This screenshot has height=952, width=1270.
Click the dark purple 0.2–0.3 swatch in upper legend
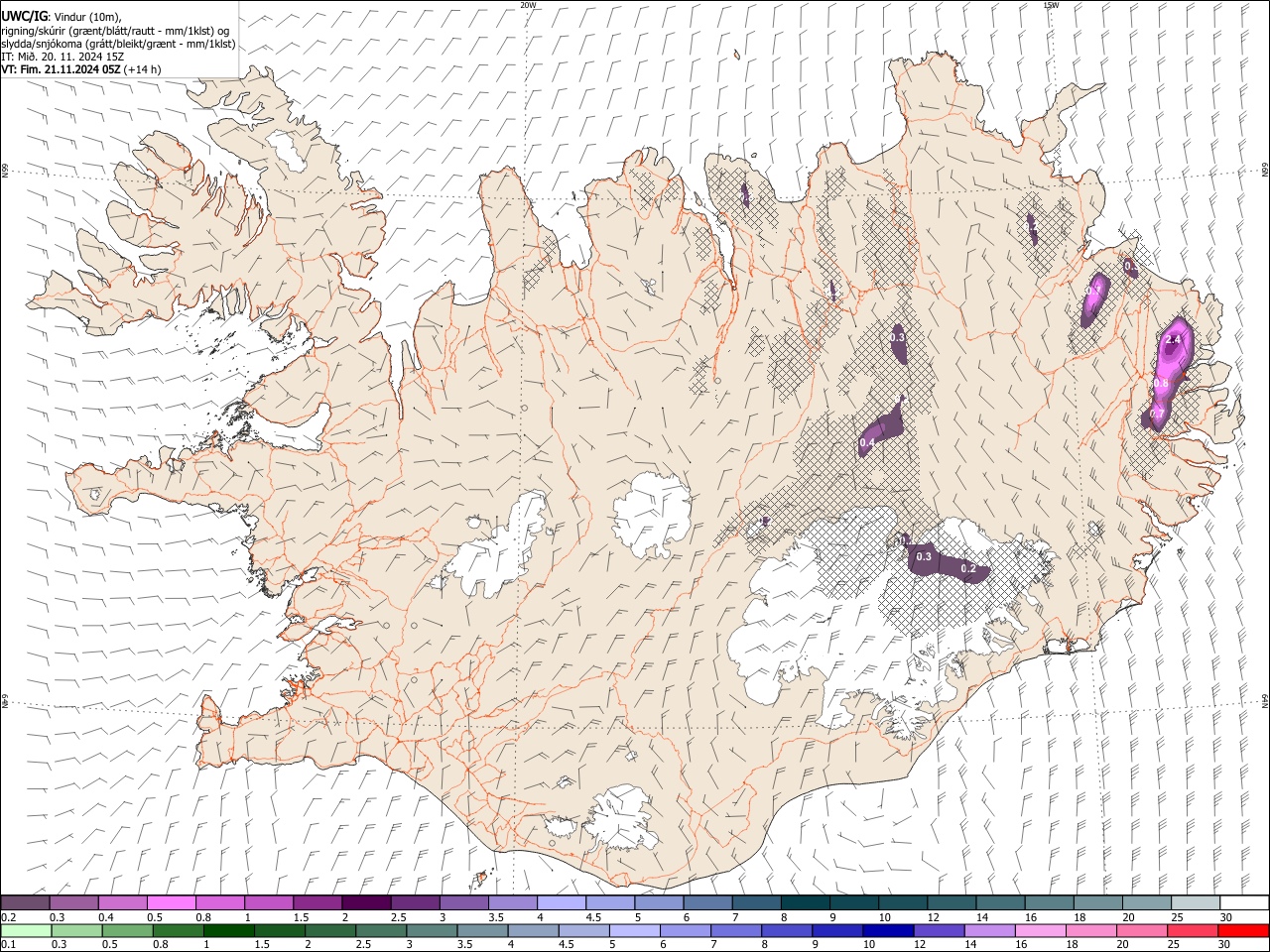pyautogui.click(x=25, y=902)
